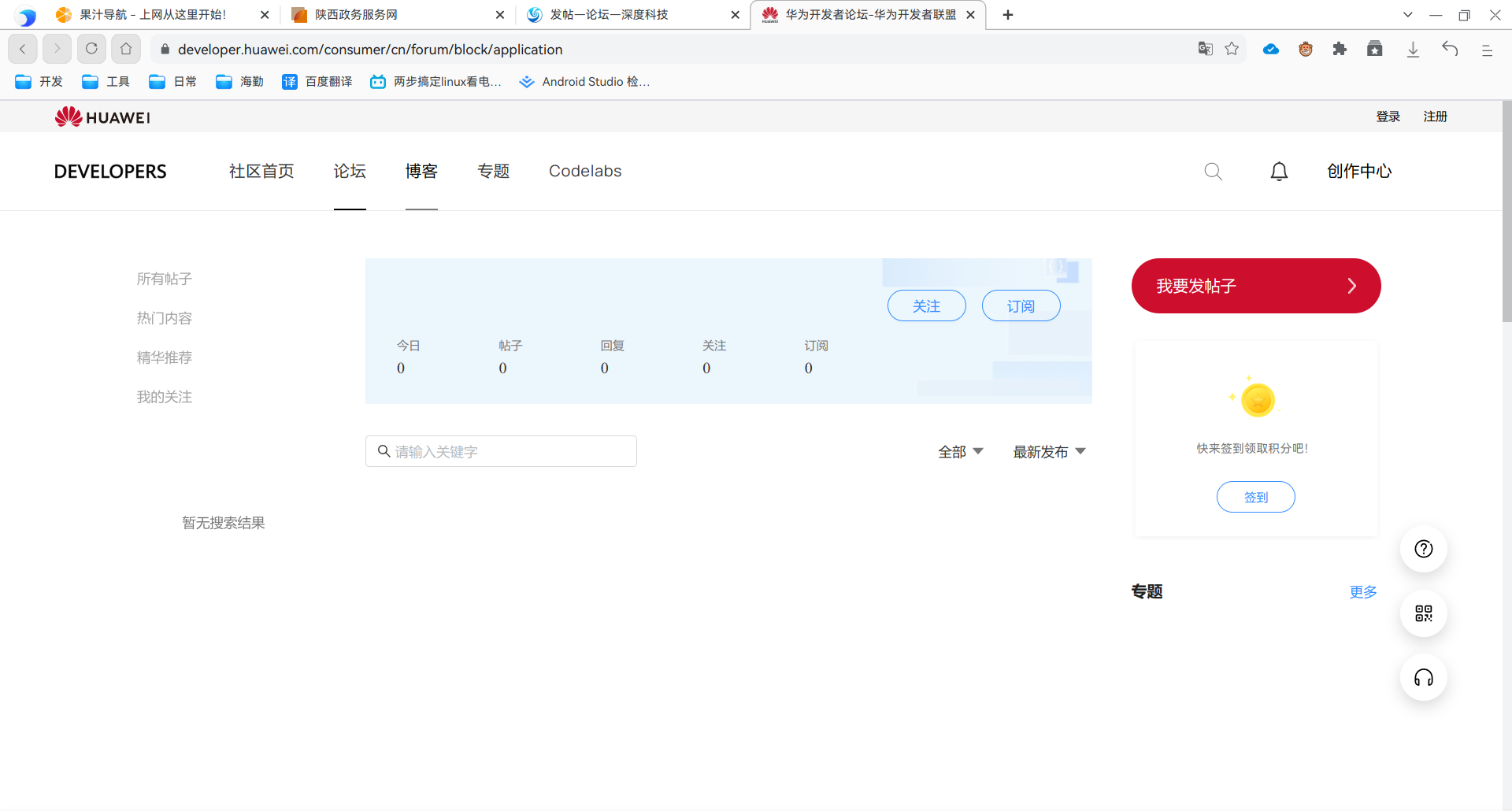Click the page vertical scrollbar thumb
Image resolution: width=1512 pixels, height=811 pixels.
click(x=1506, y=211)
